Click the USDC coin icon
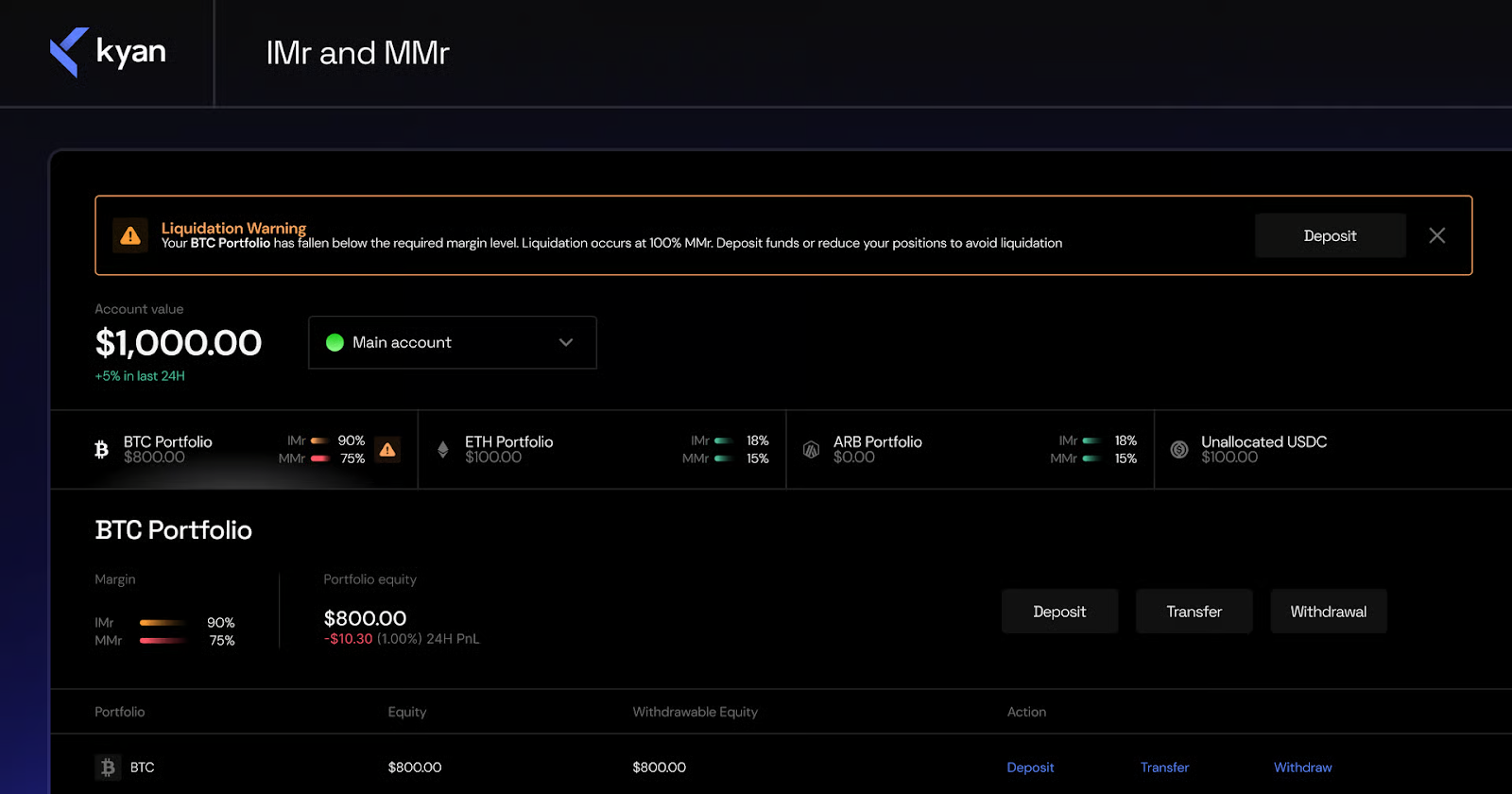 click(x=1179, y=450)
